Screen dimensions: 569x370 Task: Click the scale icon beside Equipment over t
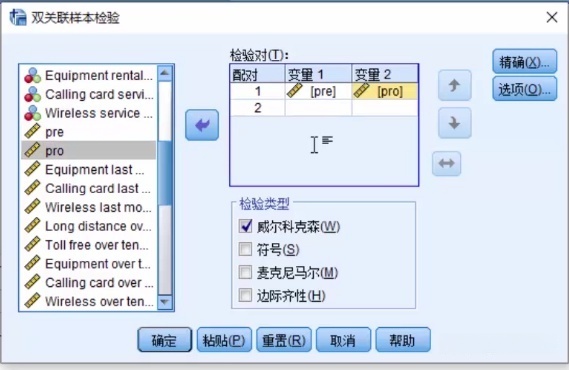(x=32, y=264)
